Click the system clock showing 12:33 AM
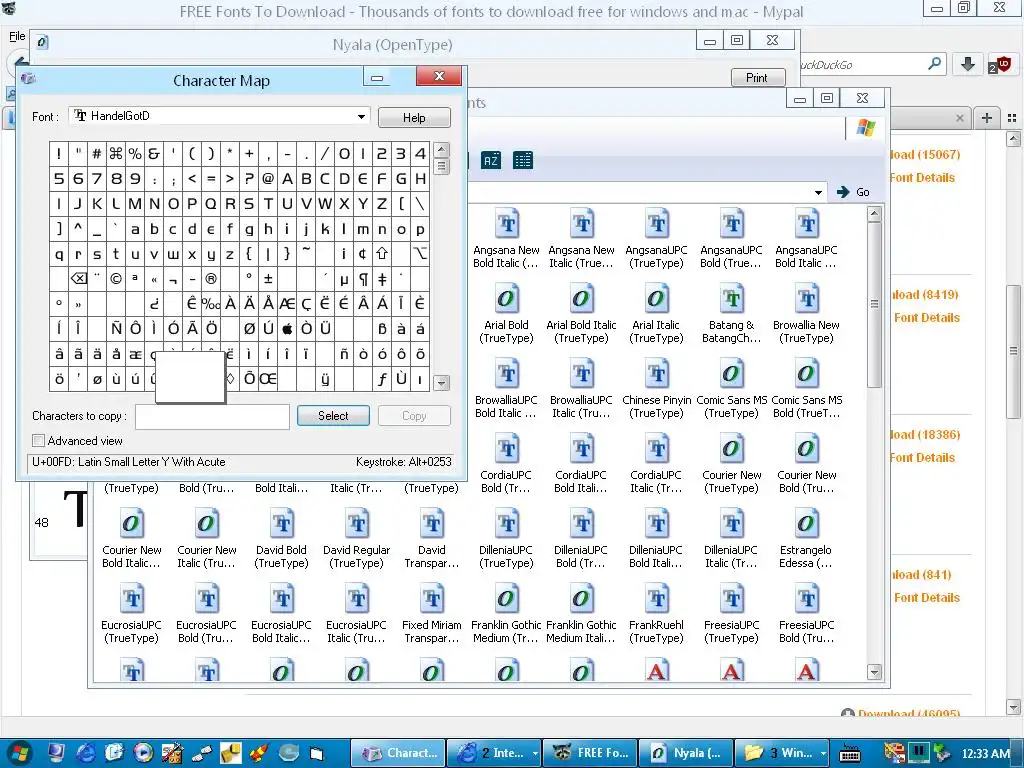This screenshot has width=1024, height=768. click(985, 754)
